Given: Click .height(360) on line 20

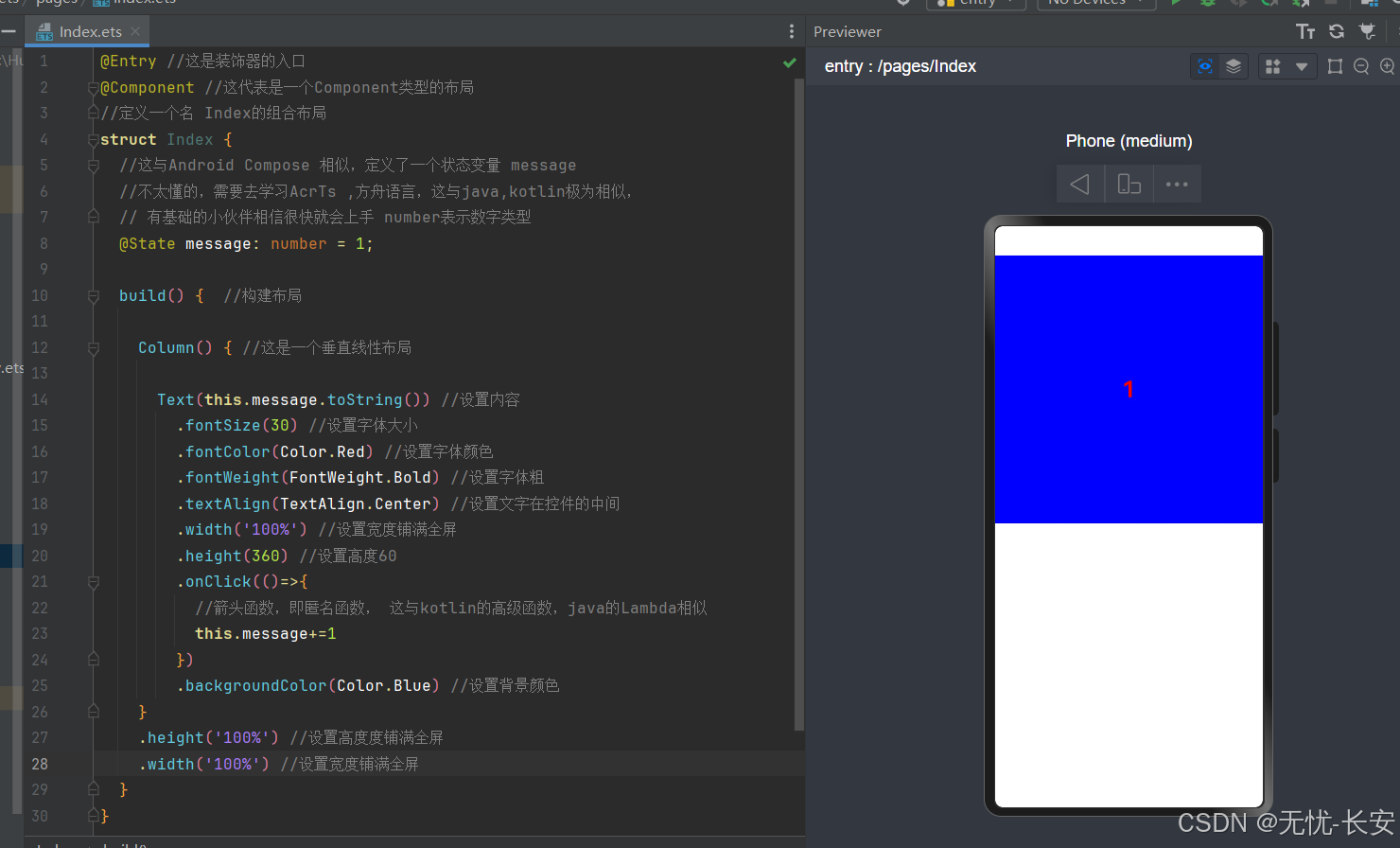Looking at the screenshot, I should pyautogui.click(x=233, y=556).
